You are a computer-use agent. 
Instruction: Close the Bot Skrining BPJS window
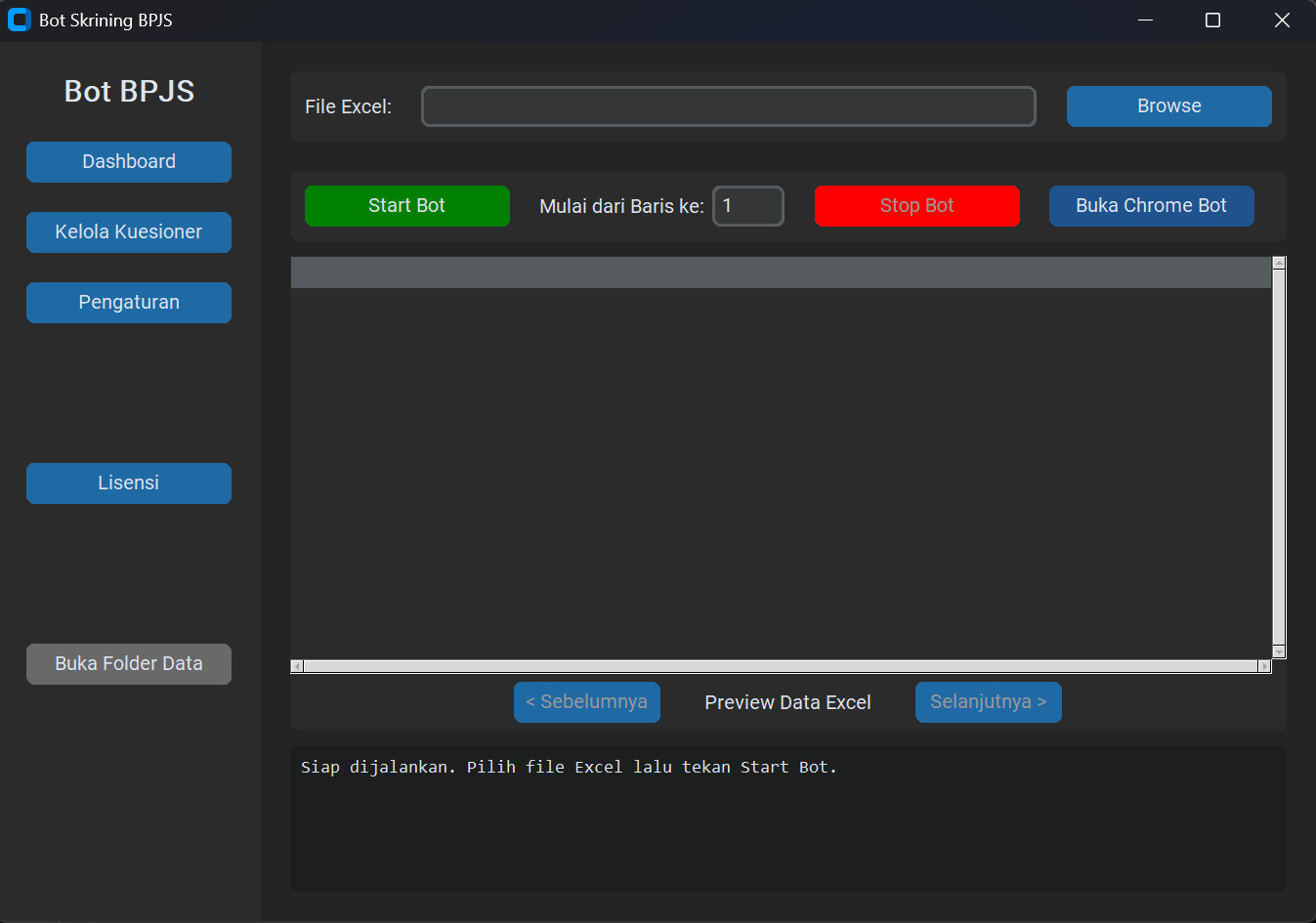pyautogui.click(x=1282, y=21)
